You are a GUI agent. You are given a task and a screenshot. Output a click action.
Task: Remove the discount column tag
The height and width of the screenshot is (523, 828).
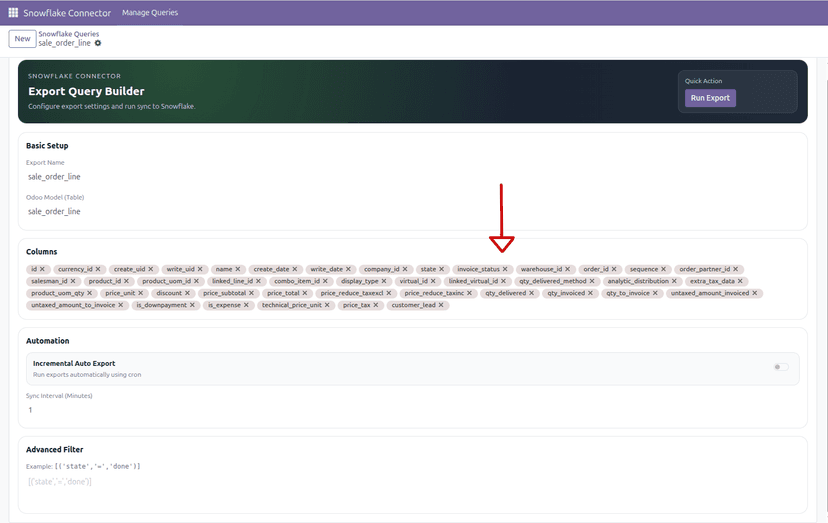[187, 293]
